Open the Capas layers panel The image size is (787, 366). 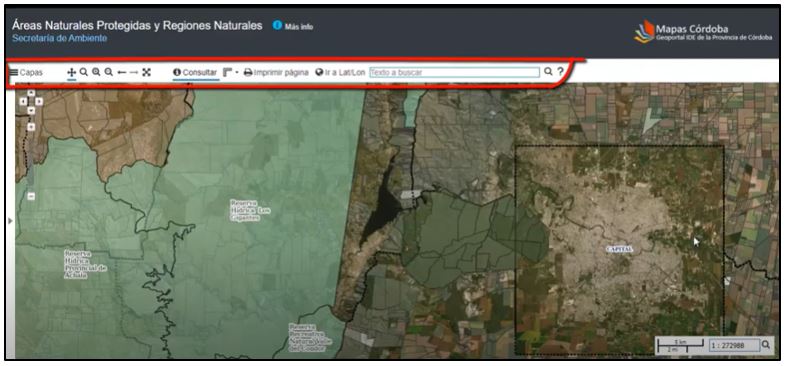click(27, 72)
